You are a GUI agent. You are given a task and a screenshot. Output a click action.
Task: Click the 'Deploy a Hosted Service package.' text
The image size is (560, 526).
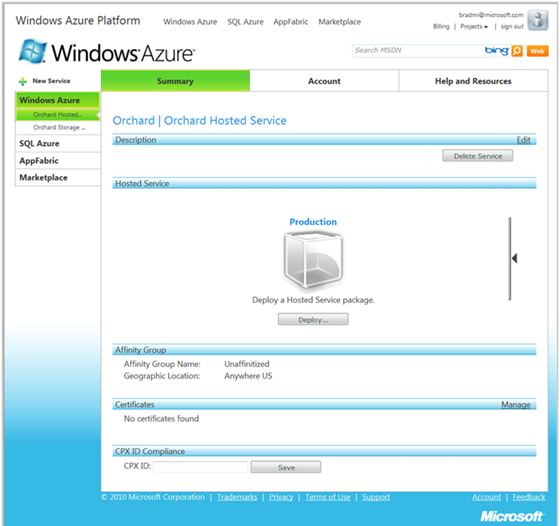point(313,300)
